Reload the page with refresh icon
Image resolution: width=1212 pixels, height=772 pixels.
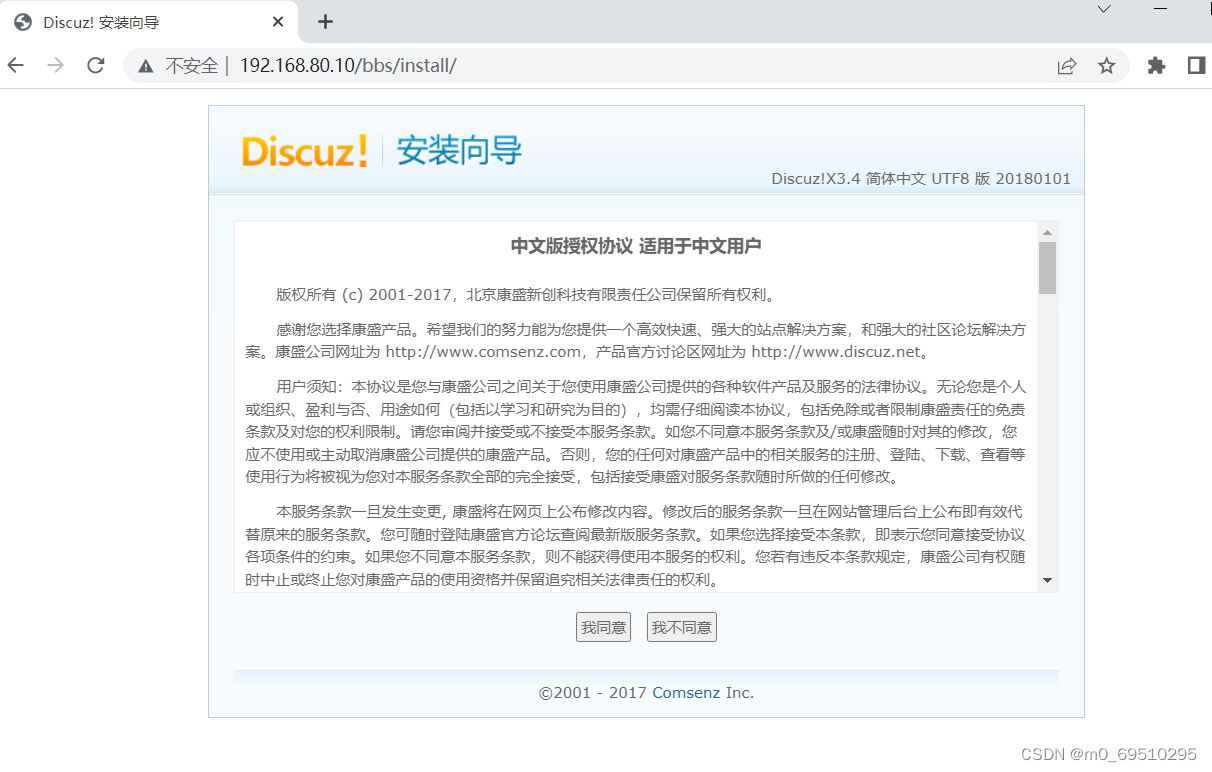click(96, 65)
